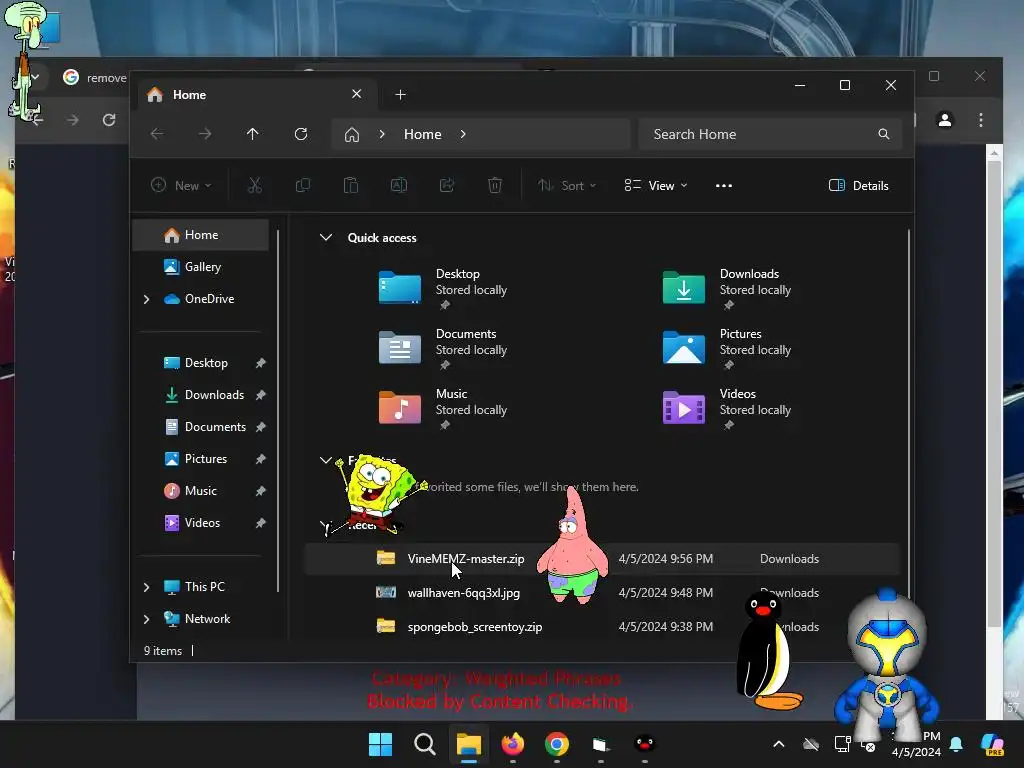
Task: Open the Documents folder in Quick access
Action: pyautogui.click(x=444, y=348)
